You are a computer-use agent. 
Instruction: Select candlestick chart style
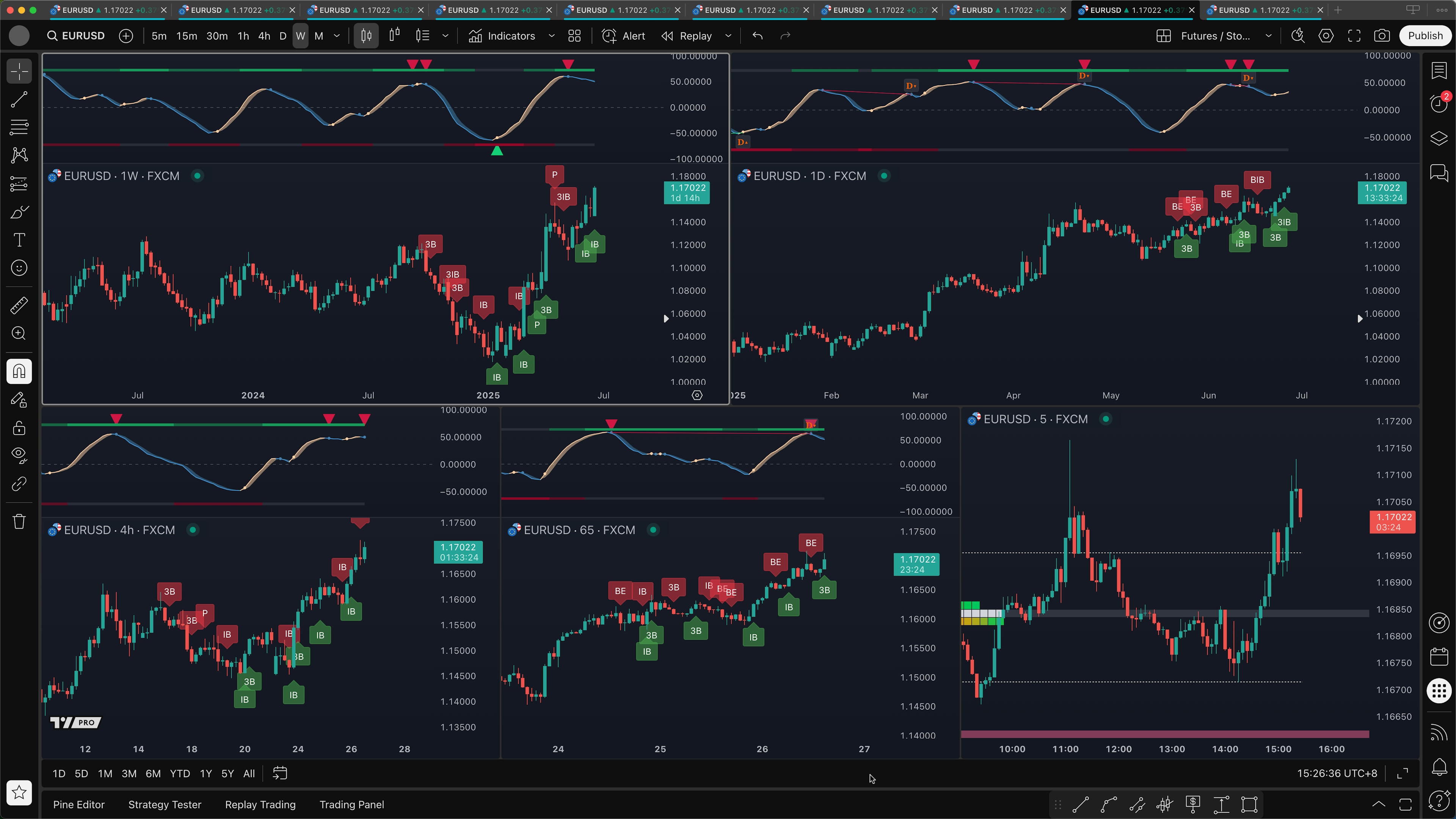pyautogui.click(x=366, y=36)
